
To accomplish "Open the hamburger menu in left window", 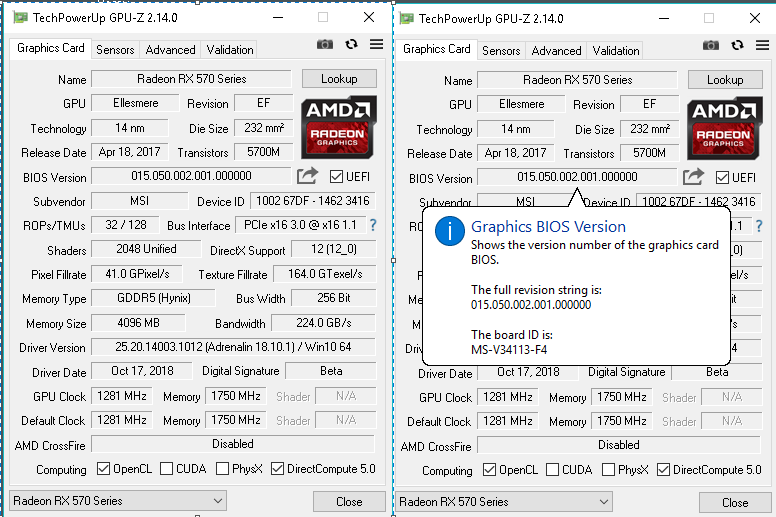I will (x=376, y=44).
